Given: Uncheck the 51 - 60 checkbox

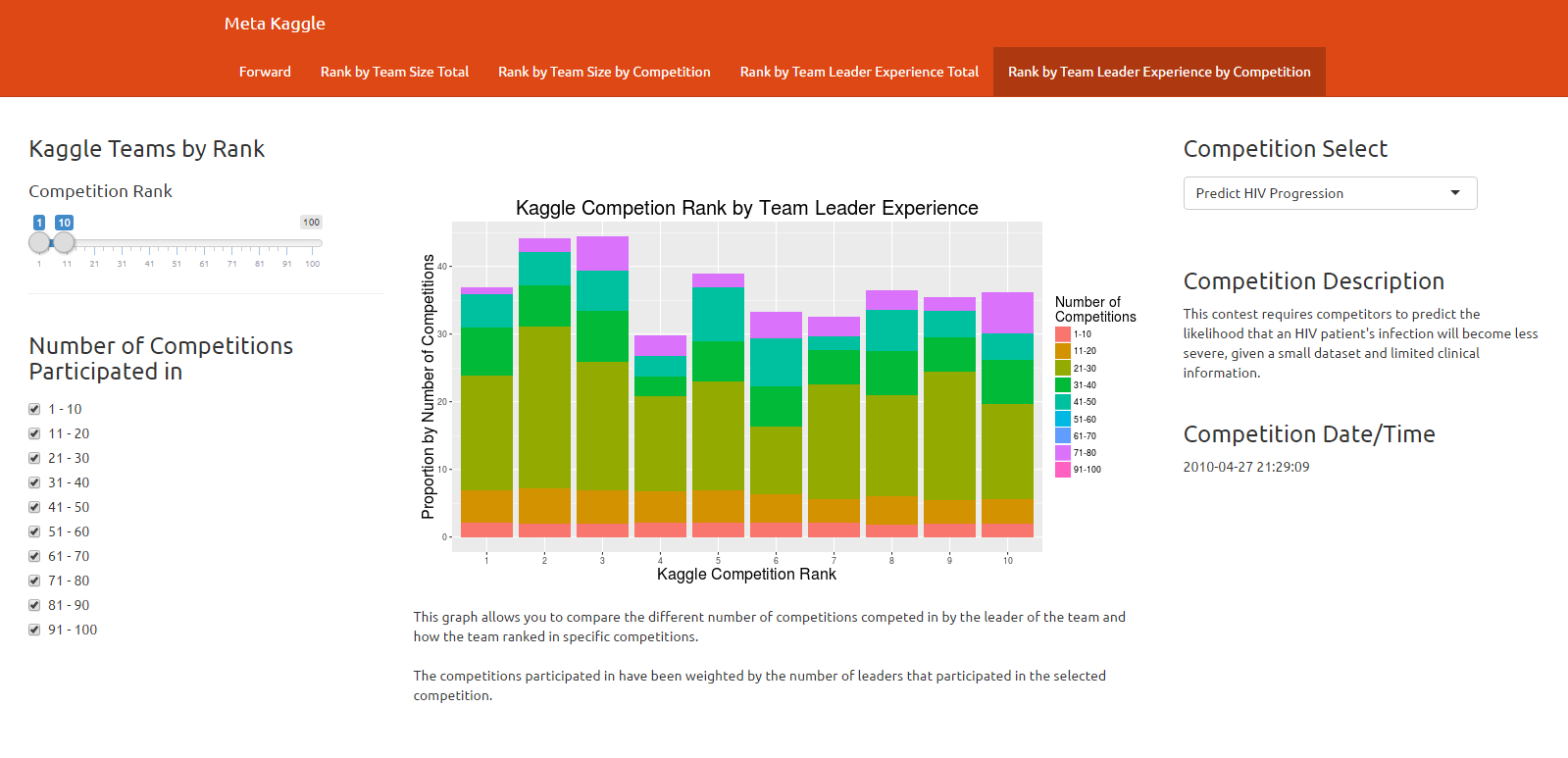Looking at the screenshot, I should [x=34, y=531].
